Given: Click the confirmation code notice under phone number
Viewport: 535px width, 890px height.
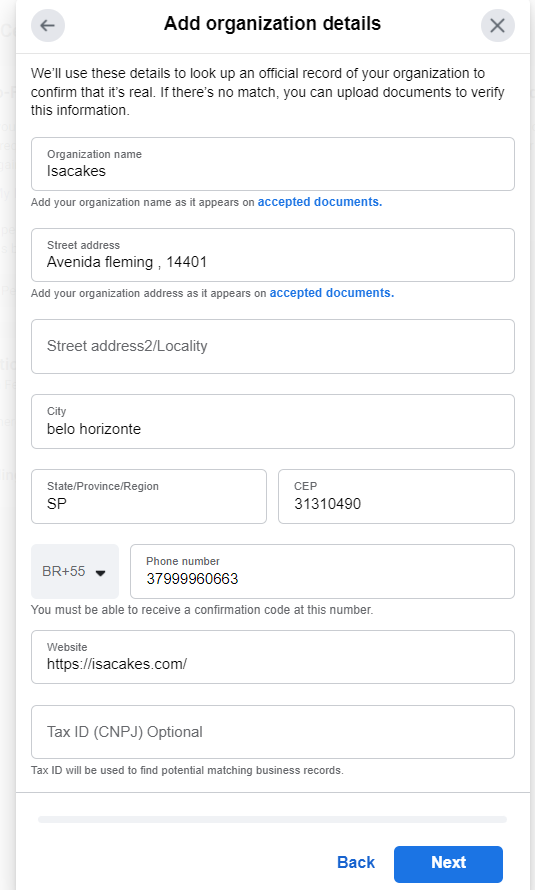Looking at the screenshot, I should (202, 610).
